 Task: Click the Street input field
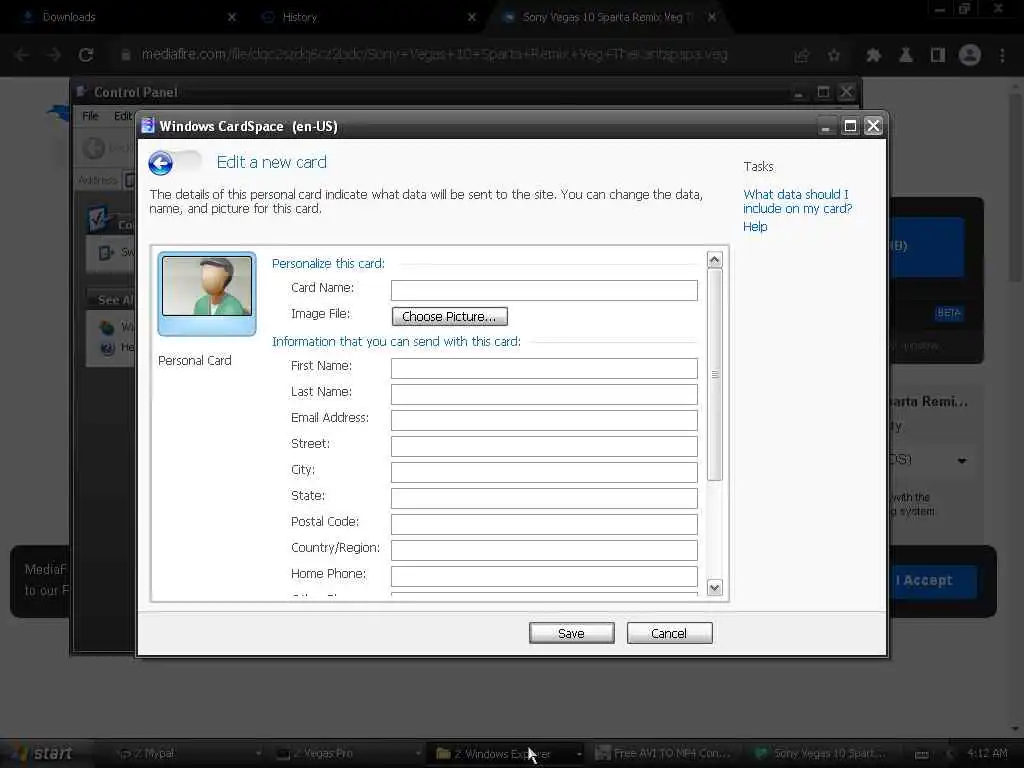pyautogui.click(x=544, y=446)
